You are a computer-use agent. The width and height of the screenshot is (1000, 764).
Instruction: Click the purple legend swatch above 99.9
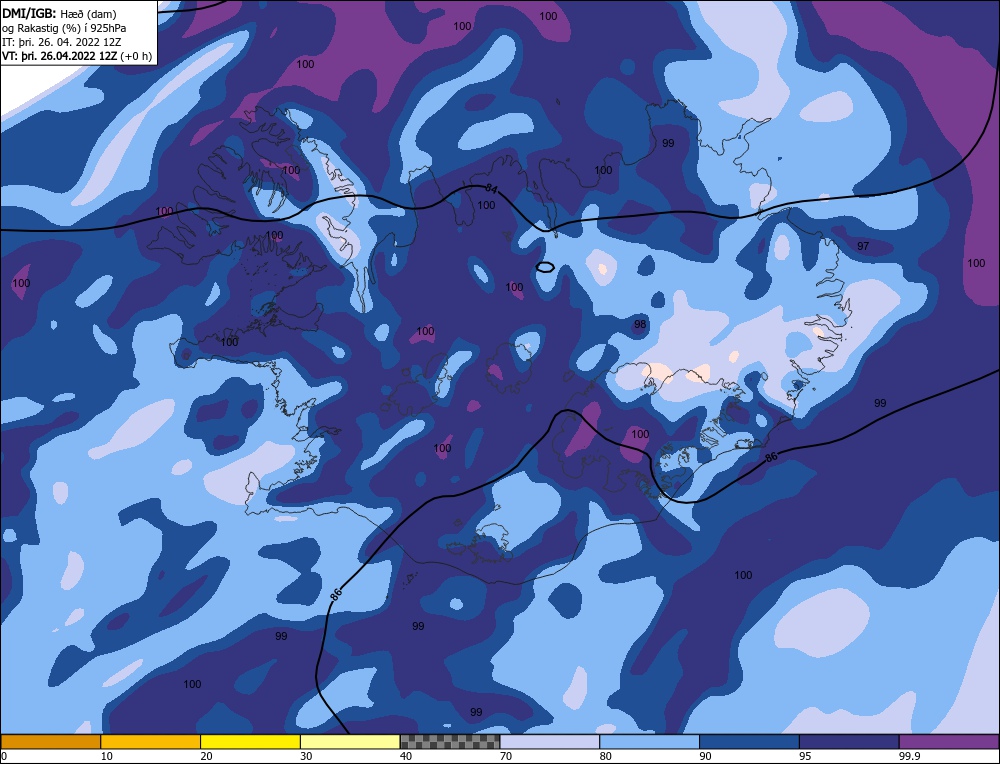click(949, 742)
